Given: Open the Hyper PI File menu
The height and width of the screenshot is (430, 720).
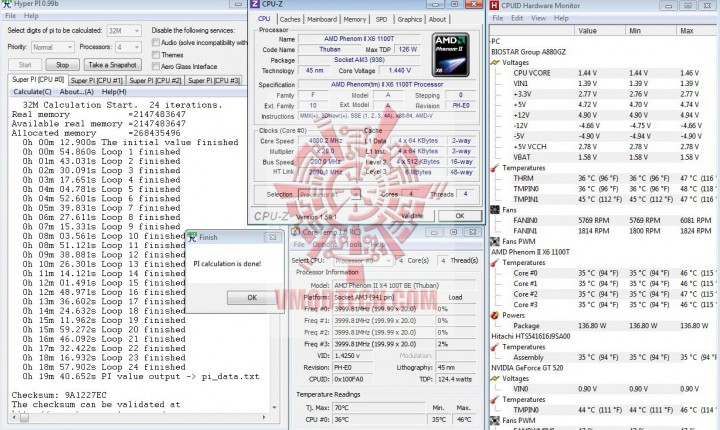Looking at the screenshot, I should pos(10,16).
